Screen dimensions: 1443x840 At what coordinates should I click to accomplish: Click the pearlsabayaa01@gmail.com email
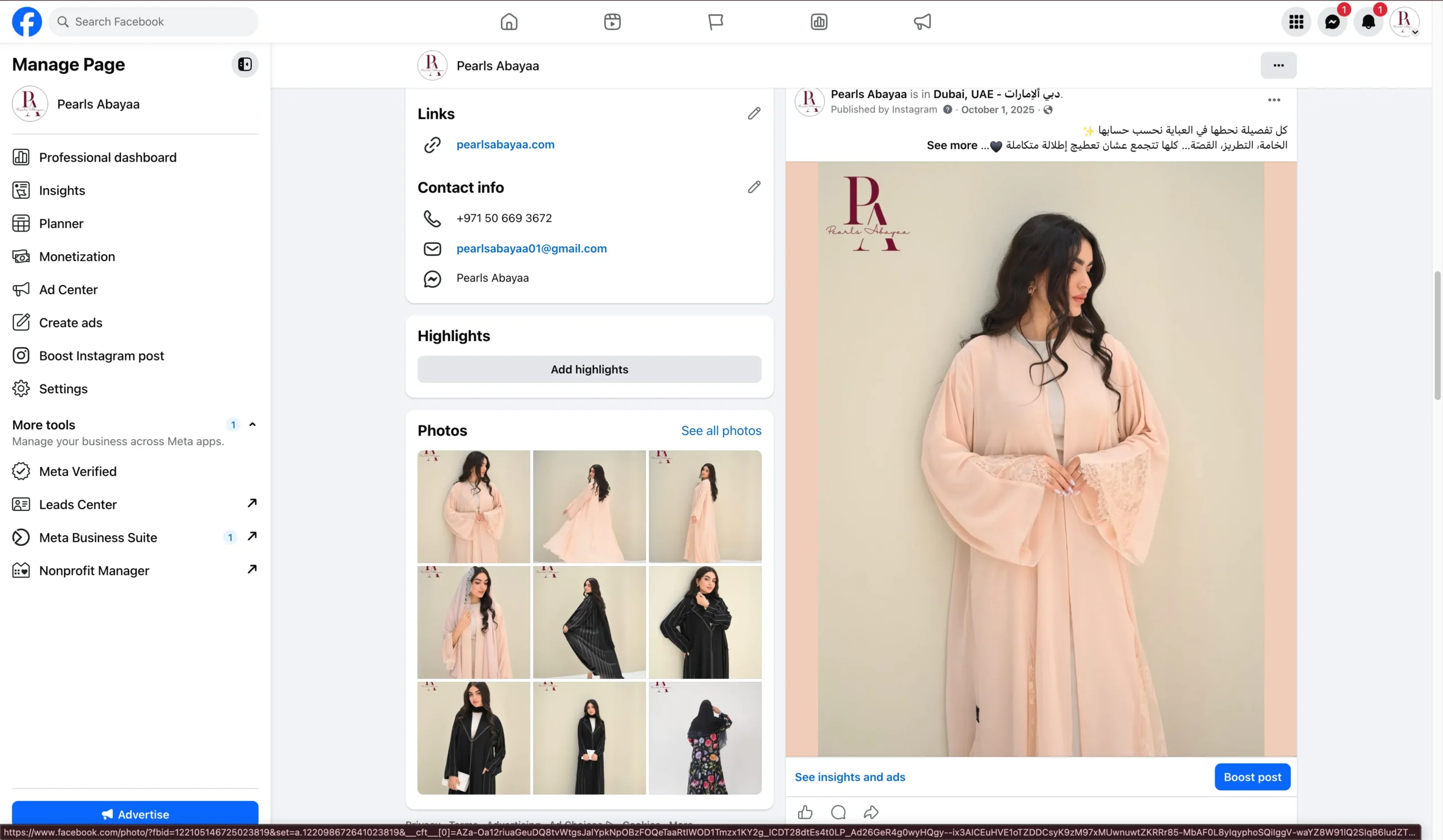(532, 248)
